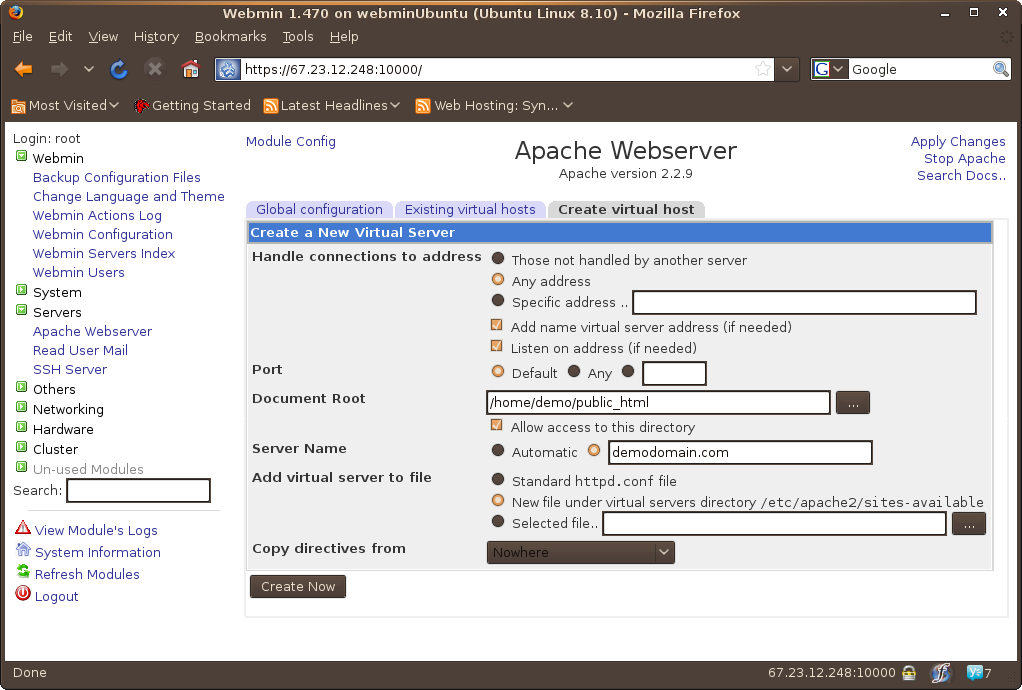Click the grey Forward arrow button

[x=59, y=69]
